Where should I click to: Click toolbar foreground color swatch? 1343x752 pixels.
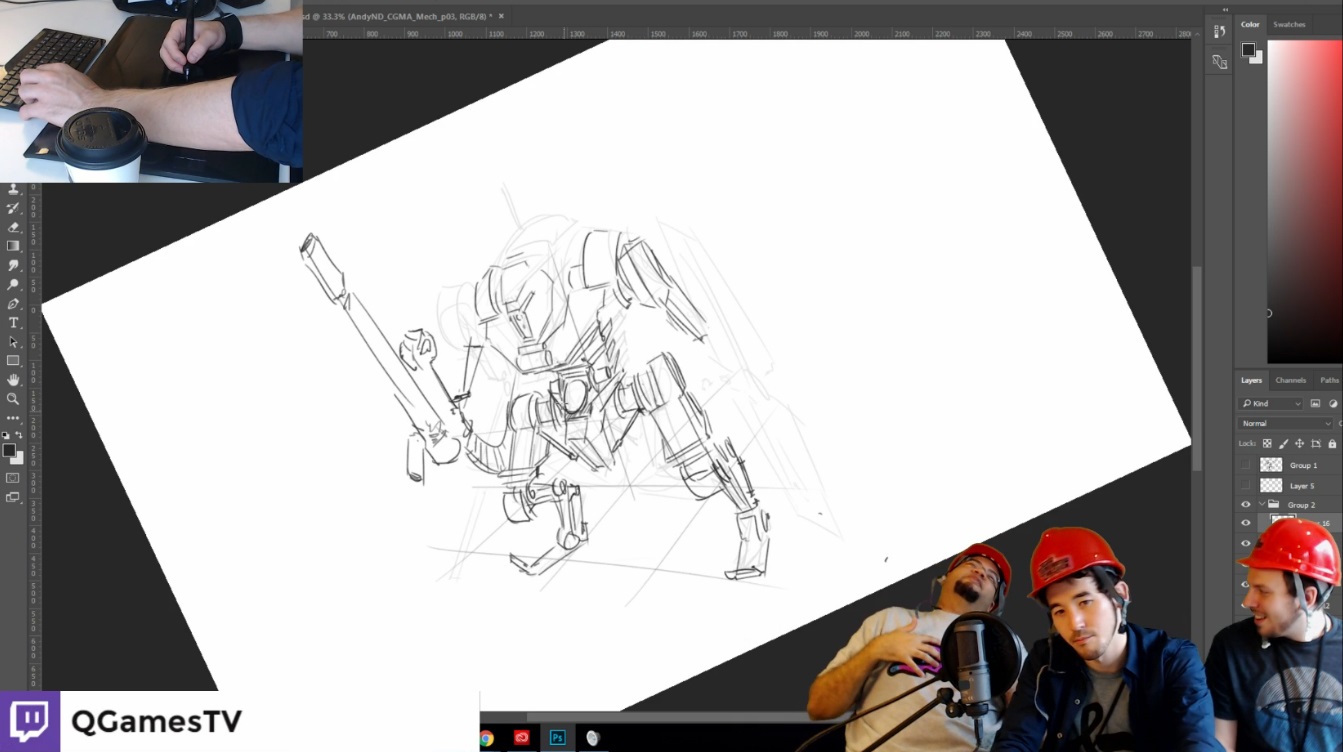9,451
